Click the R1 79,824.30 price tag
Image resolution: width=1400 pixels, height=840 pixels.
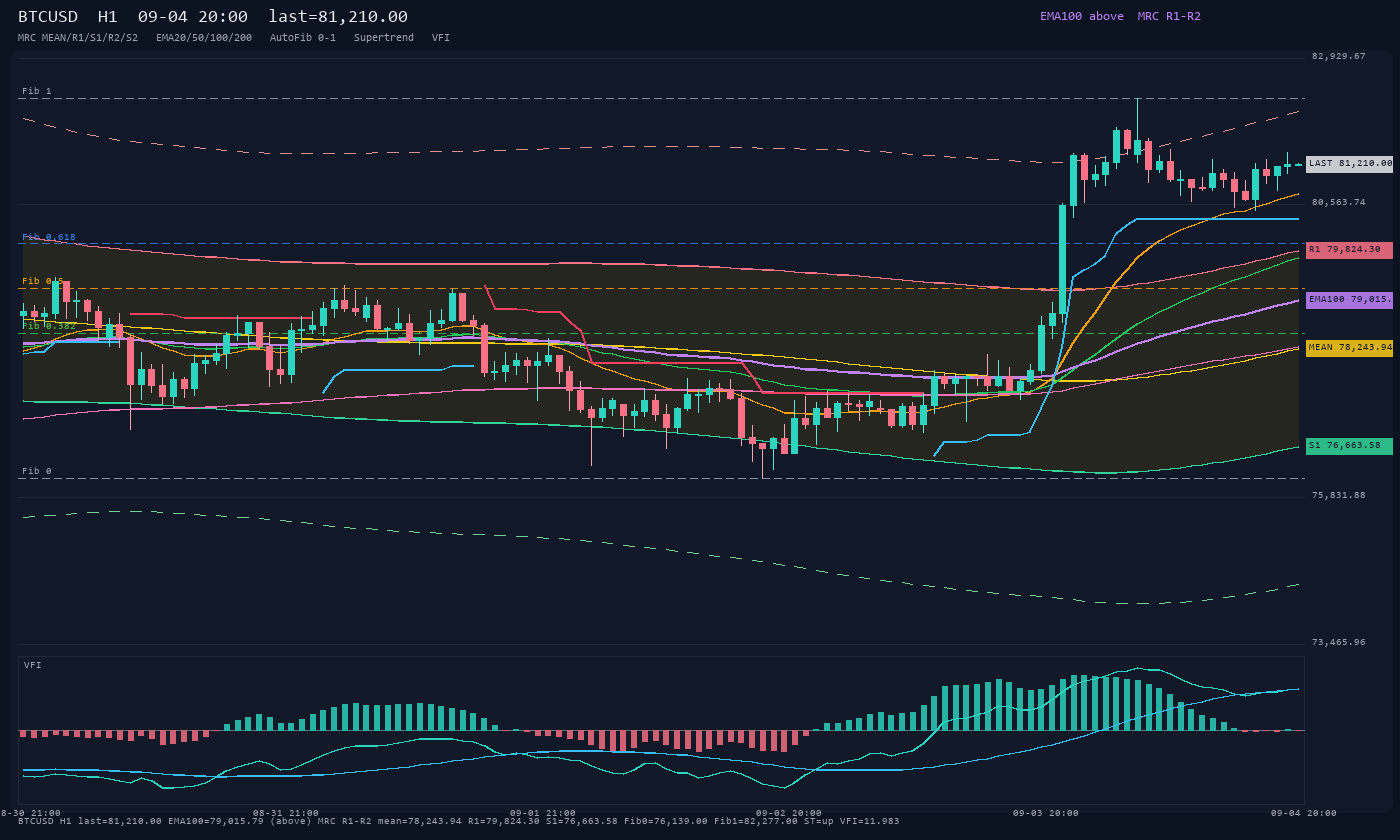pyautogui.click(x=1349, y=250)
